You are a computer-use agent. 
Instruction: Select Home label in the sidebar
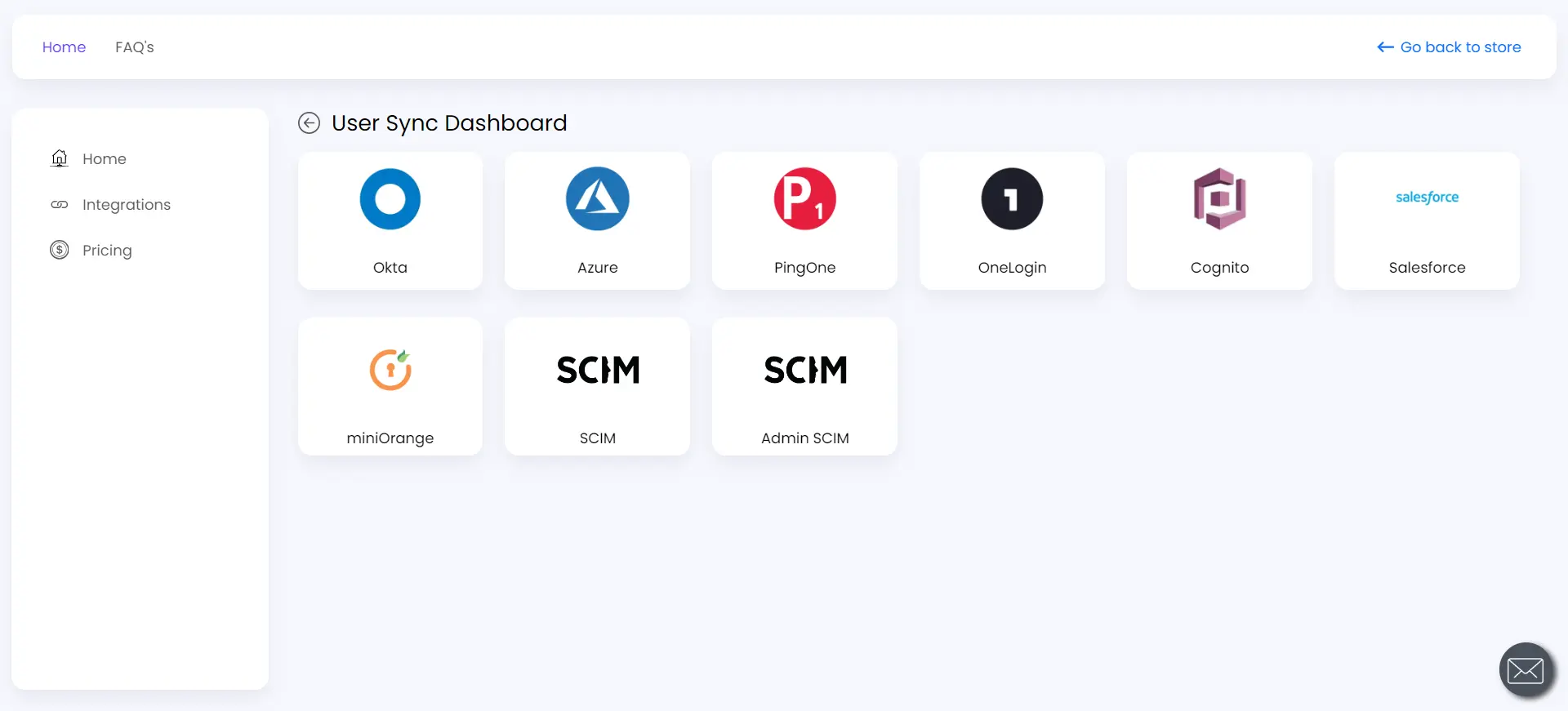pos(105,159)
